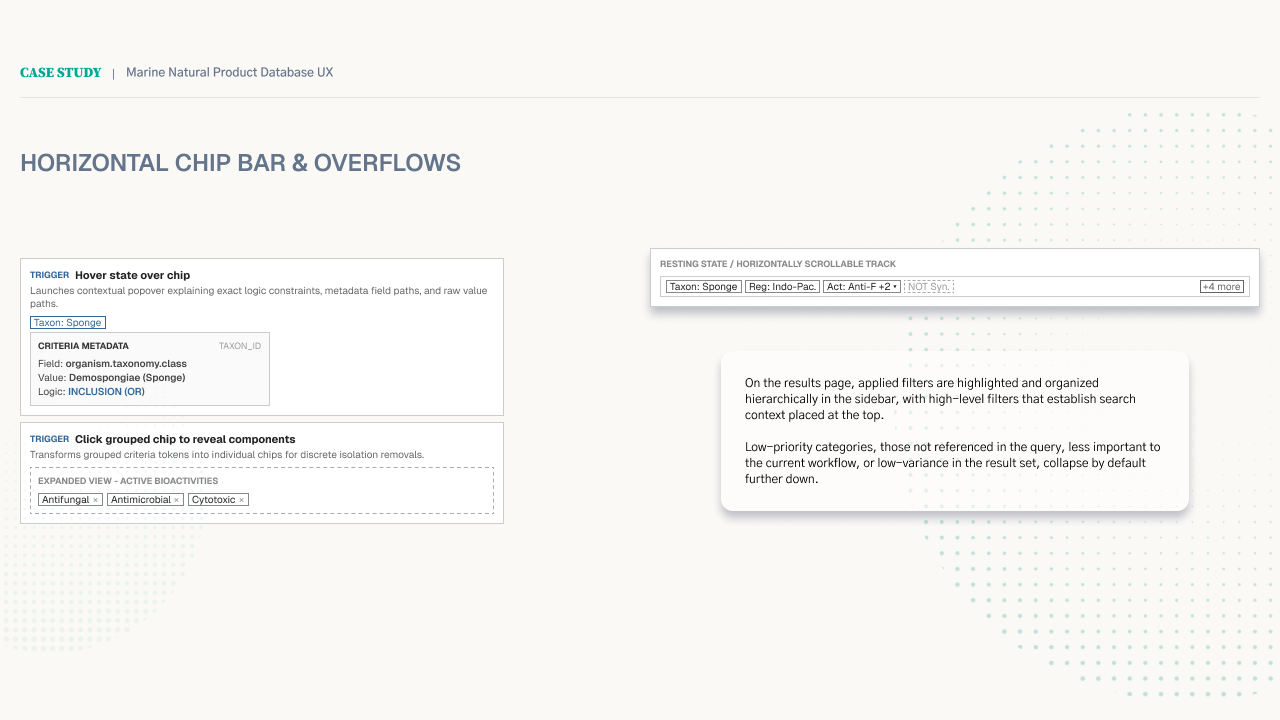The height and width of the screenshot is (720, 1280).
Task: Select the dashed 'NOT Syn.' chip
Action: 929,287
